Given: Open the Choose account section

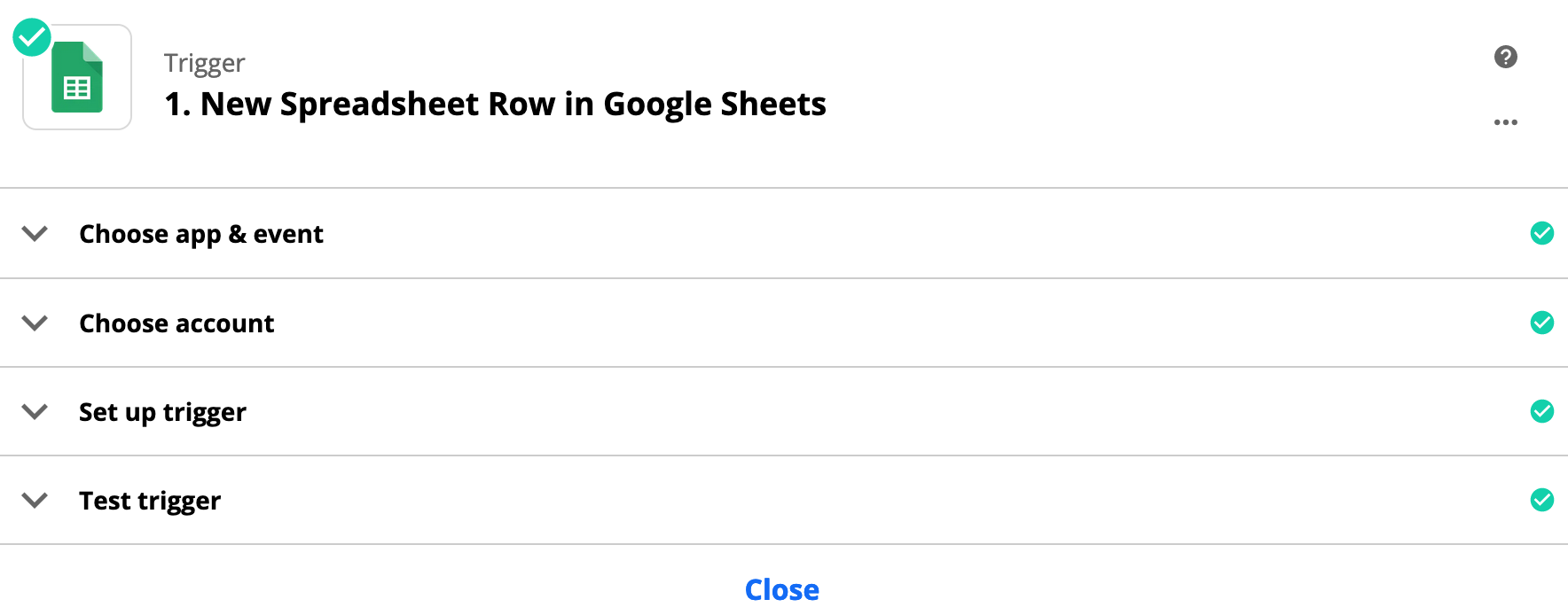Looking at the screenshot, I should [x=176, y=323].
